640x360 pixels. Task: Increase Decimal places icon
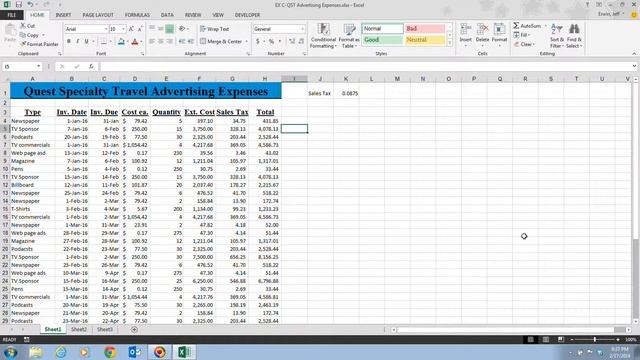pos(292,41)
